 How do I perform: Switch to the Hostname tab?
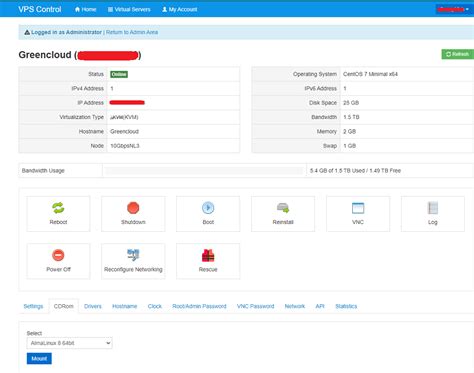(125, 306)
